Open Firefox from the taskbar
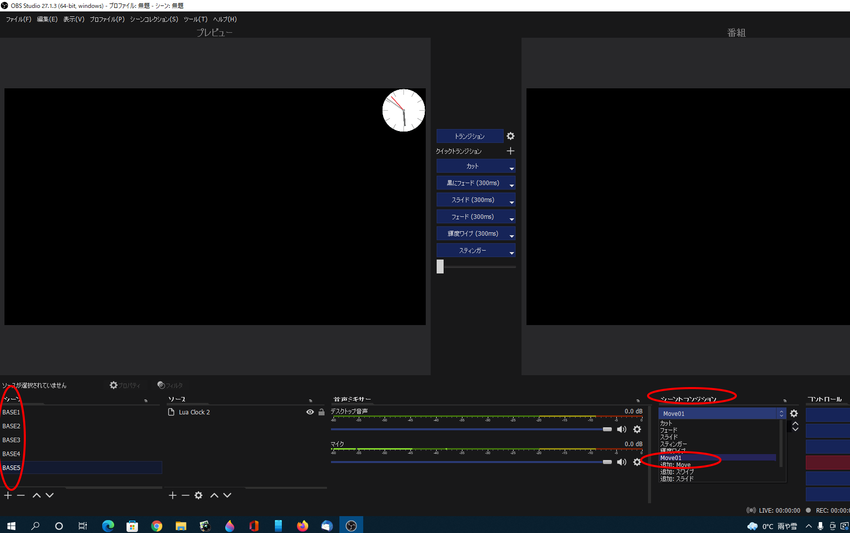850x533 pixels. 302,525
